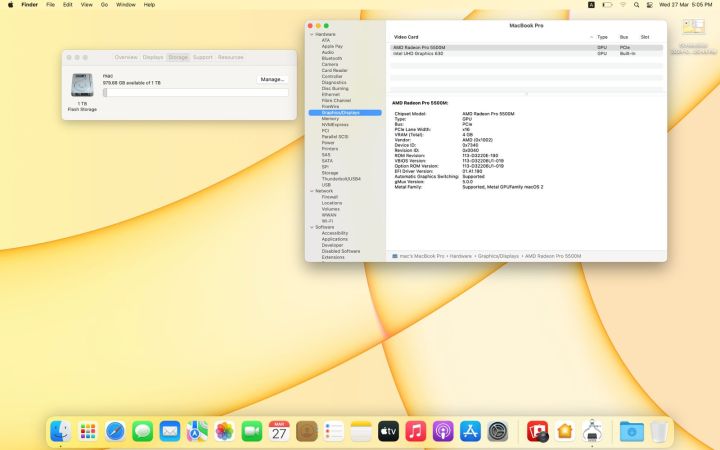Open System Information dock icon
Viewport: 720px width, 450px height.
[592, 431]
